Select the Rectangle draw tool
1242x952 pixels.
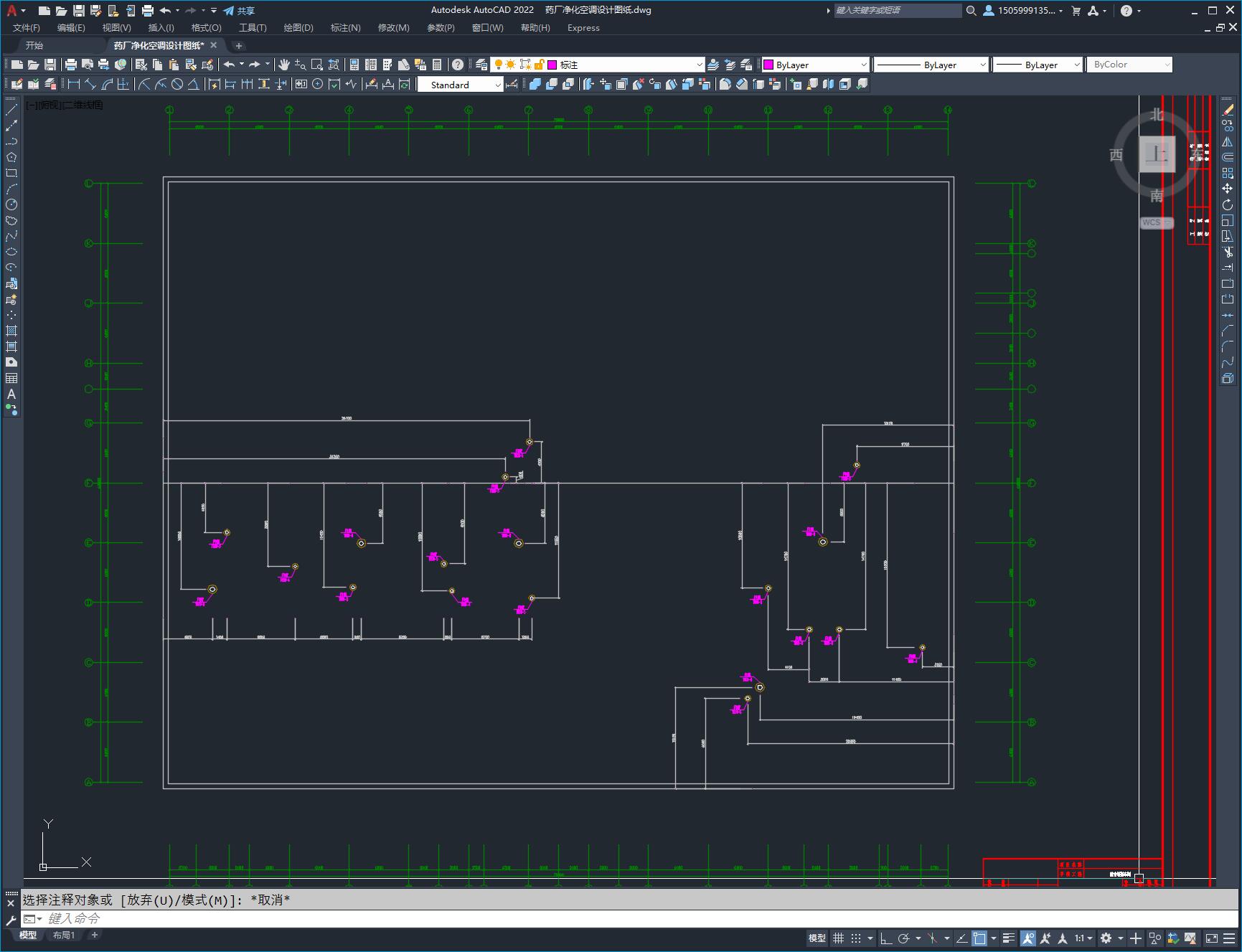11,173
